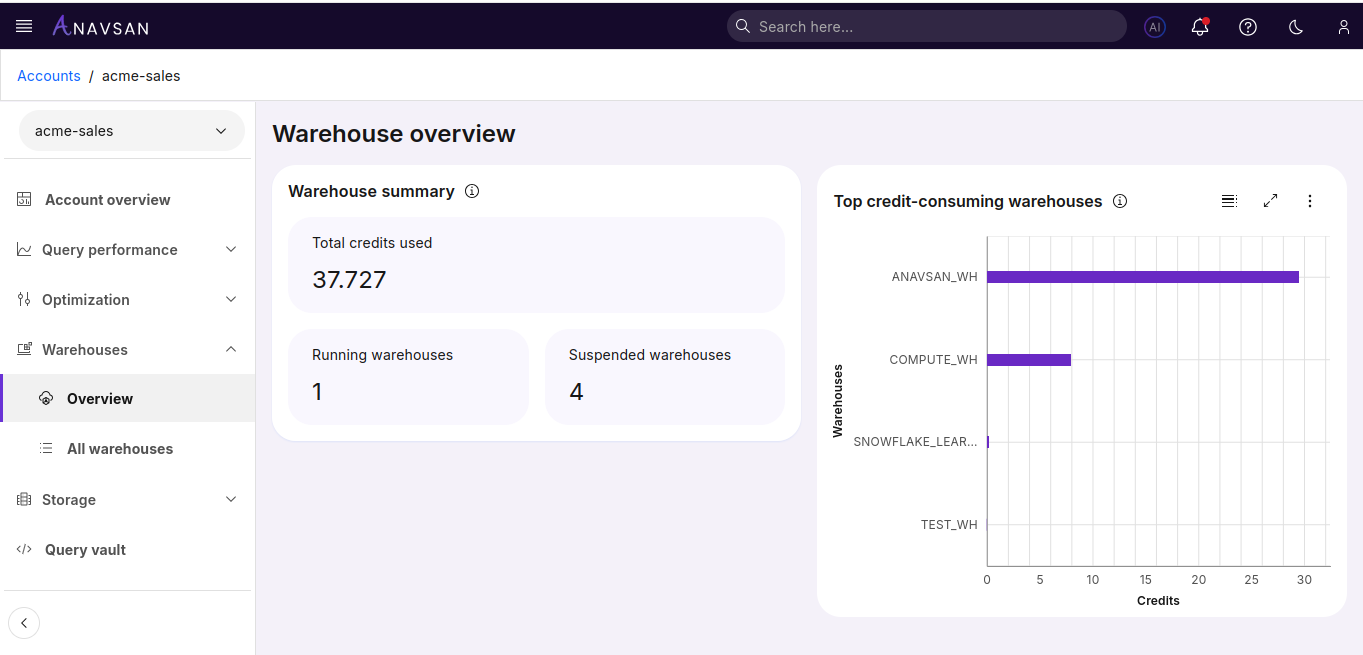Open notifications via the bell icon
This screenshot has height=655, width=1363.
click(1199, 27)
